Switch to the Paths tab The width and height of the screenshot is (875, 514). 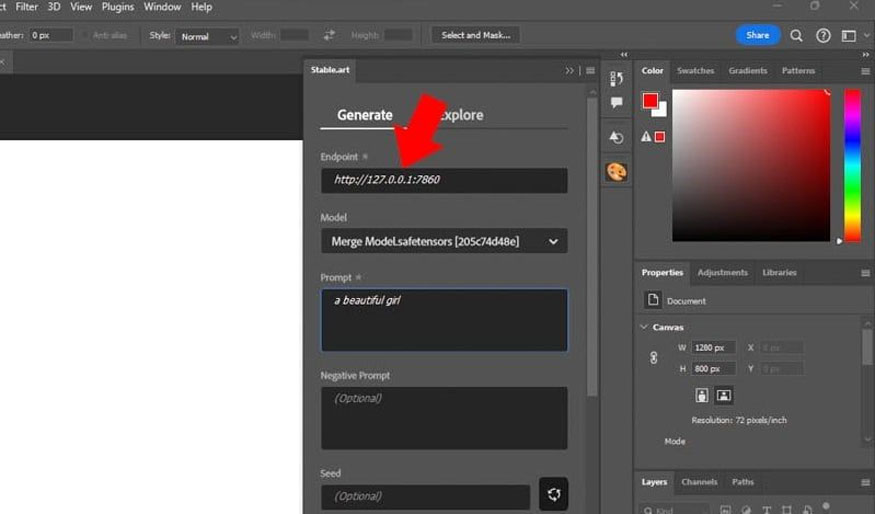[743, 482]
